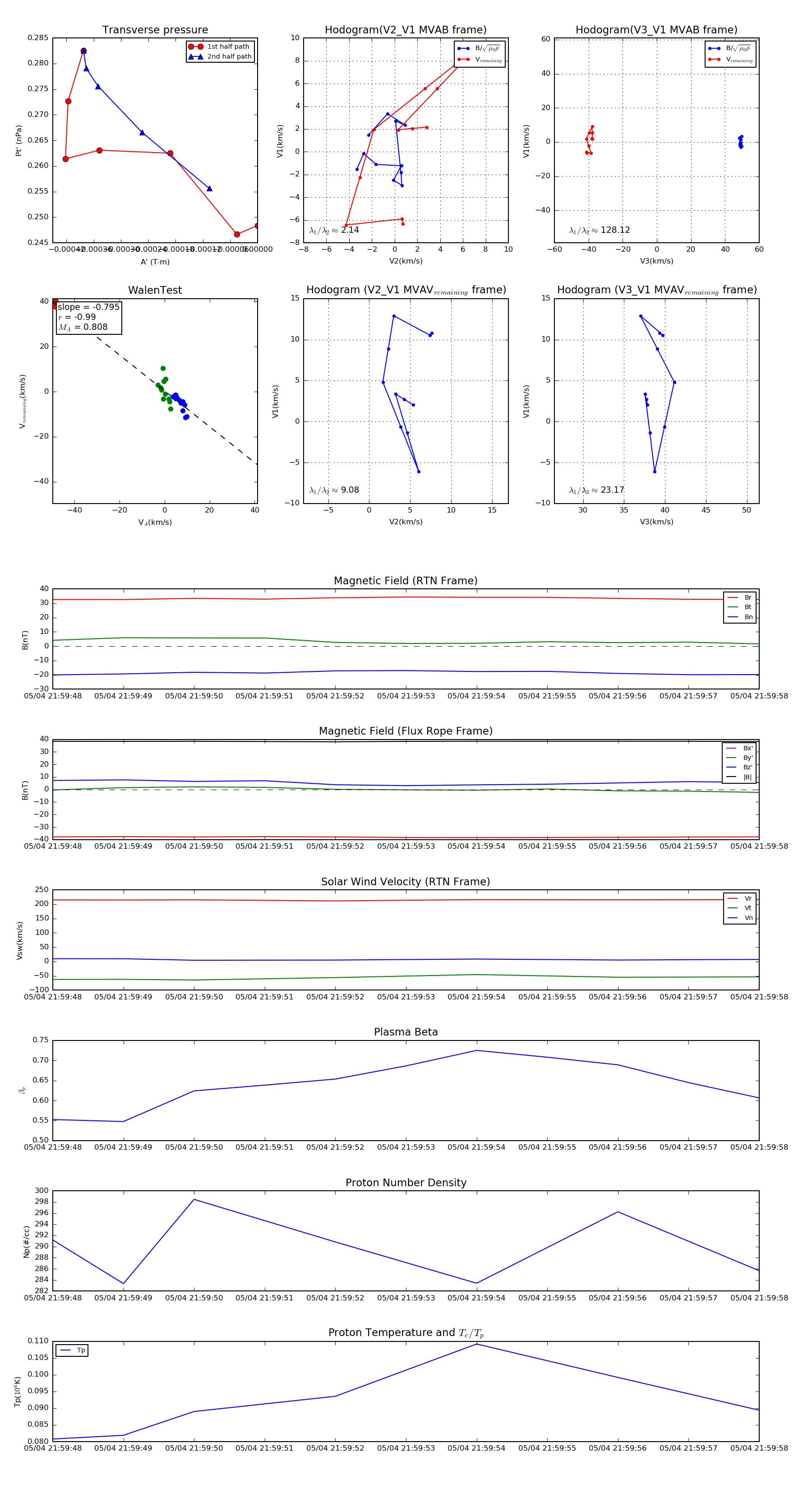Click the '0.75' tick label on Plasma Beta axis
Image resolution: width=812 pixels, height=1489 pixels.
(x=41, y=1040)
